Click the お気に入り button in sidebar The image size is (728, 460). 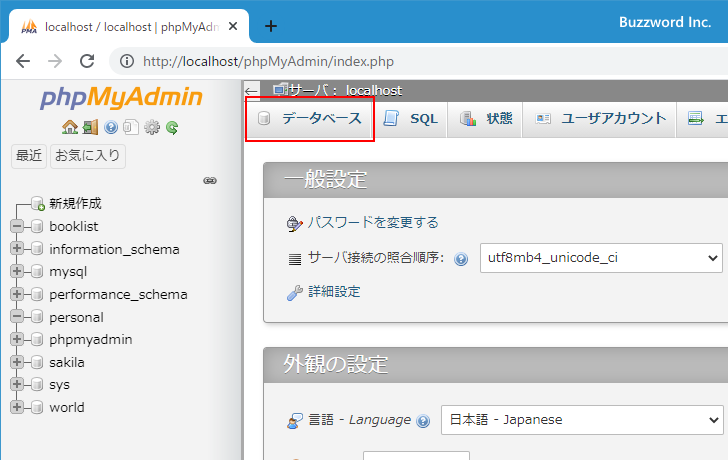click(88, 156)
